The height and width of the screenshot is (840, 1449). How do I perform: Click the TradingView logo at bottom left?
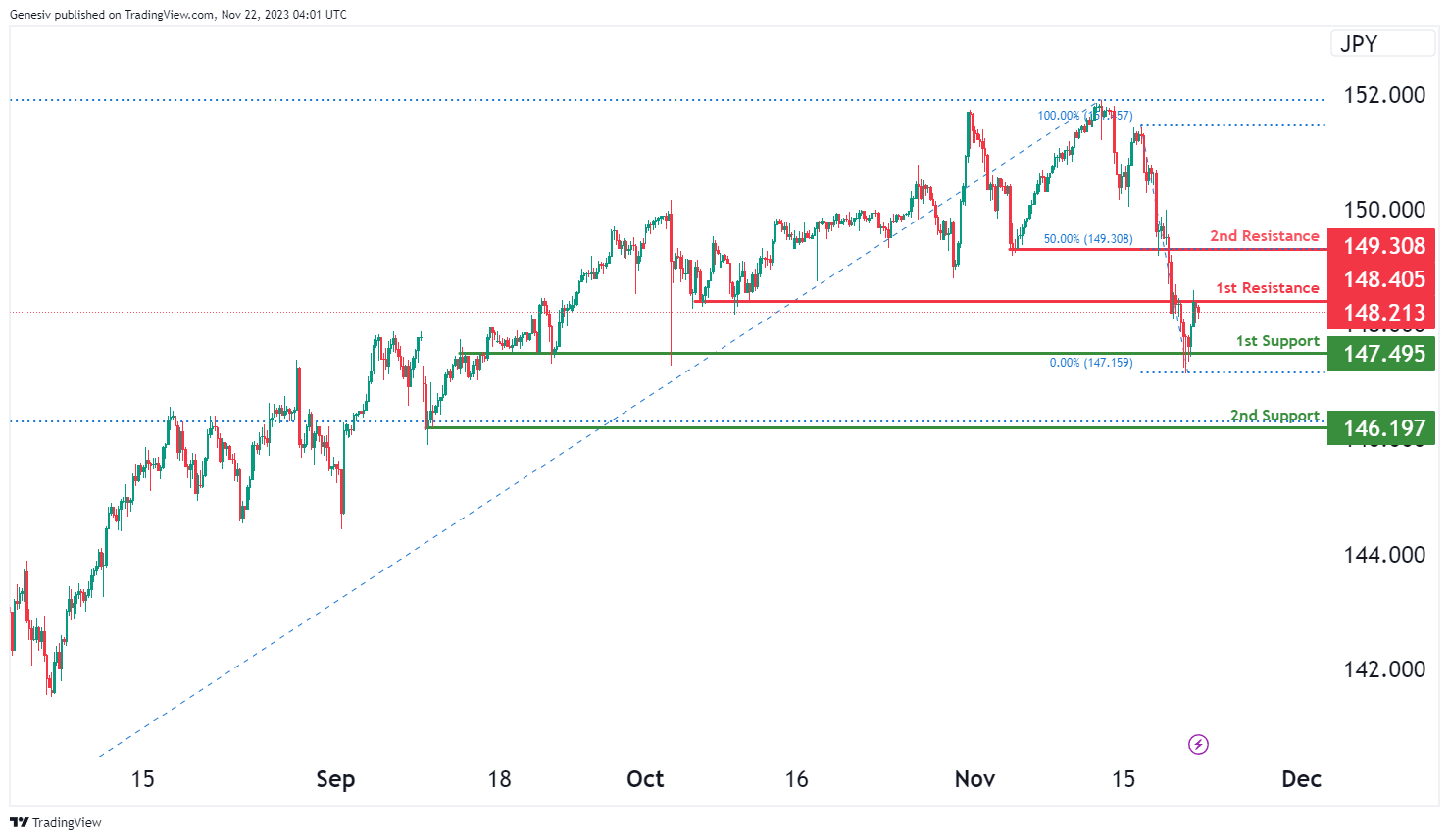click(56, 822)
